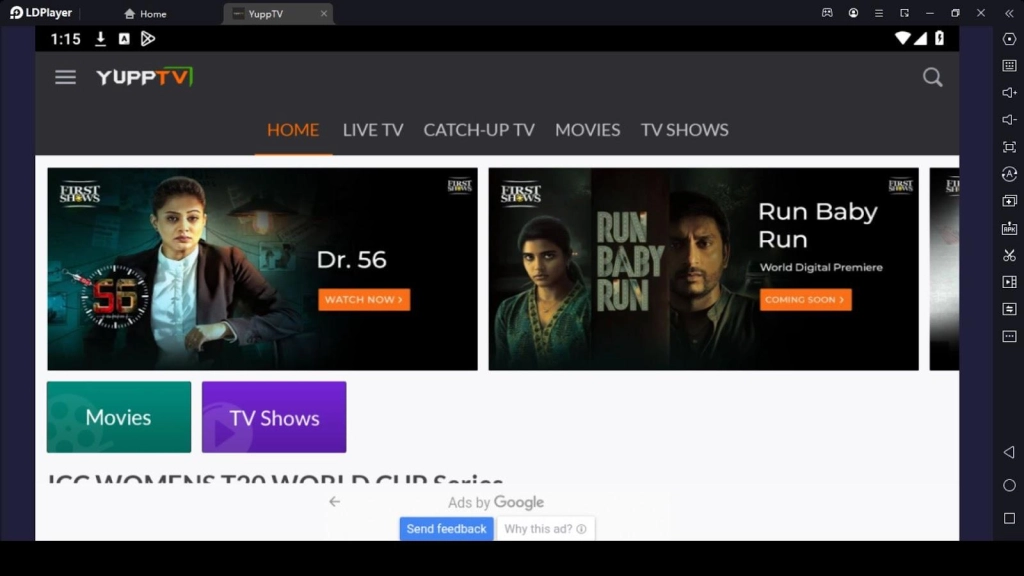
Task: Open the TV Shows purple tile
Action: (273, 417)
